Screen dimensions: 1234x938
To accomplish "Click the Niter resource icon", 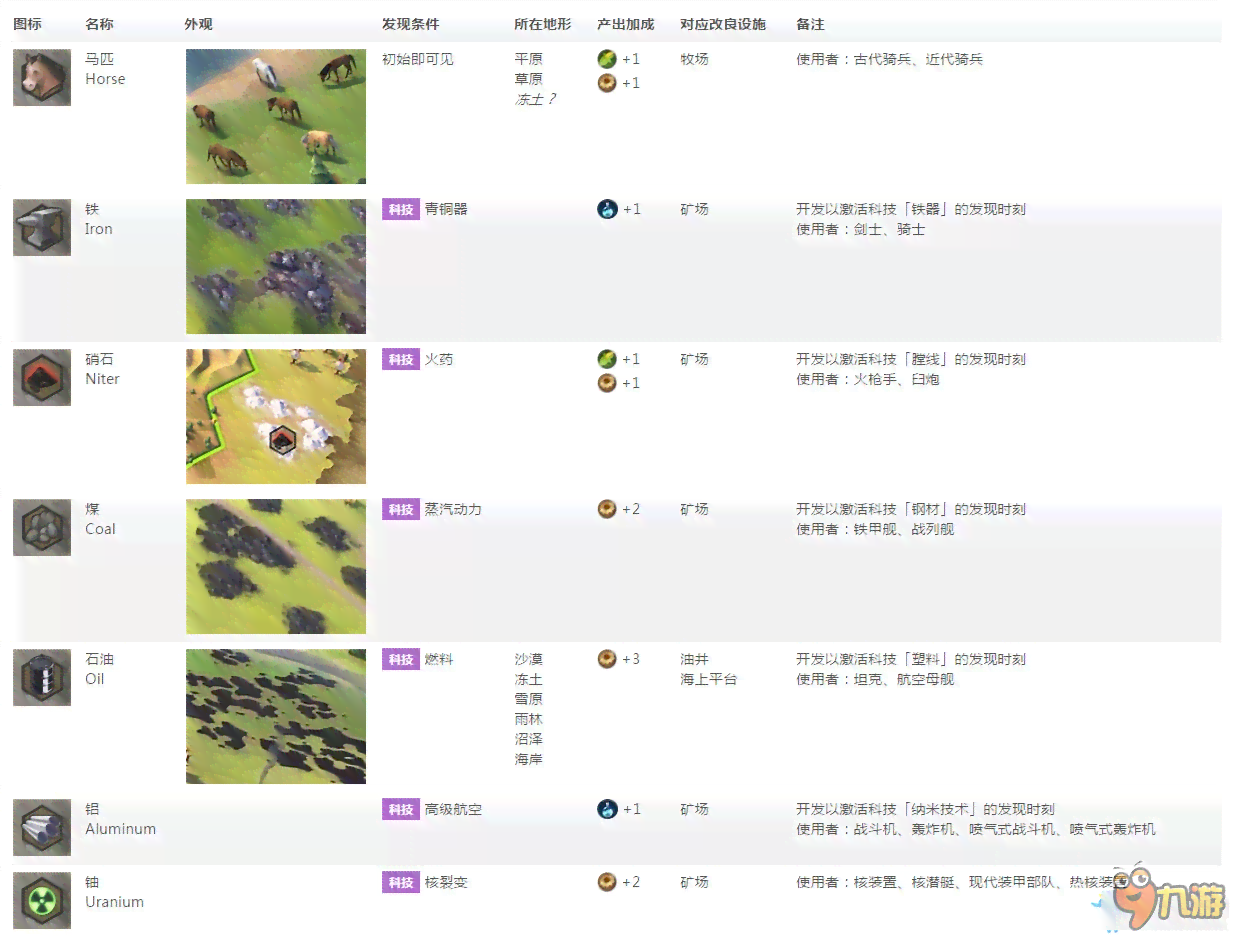I will click(x=42, y=378).
